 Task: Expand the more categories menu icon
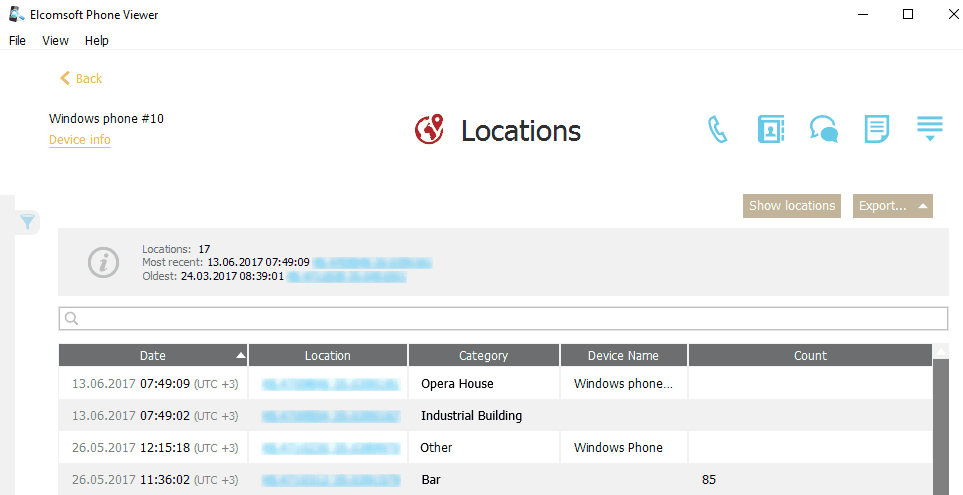[930, 129]
